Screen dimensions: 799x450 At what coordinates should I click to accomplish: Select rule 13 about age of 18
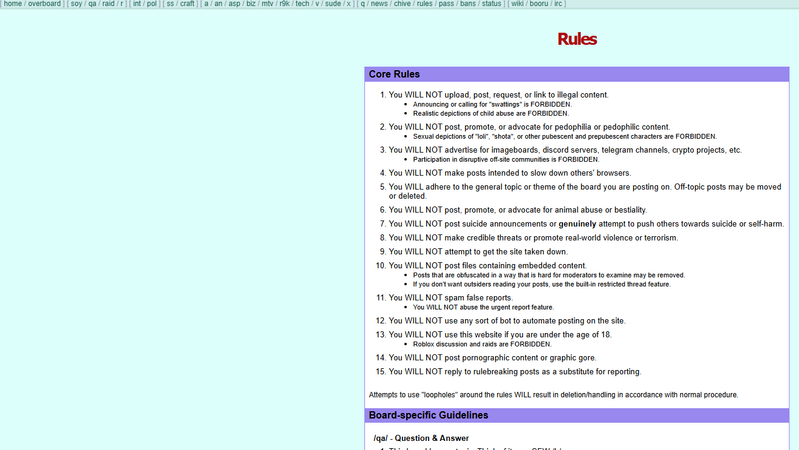[500, 335]
